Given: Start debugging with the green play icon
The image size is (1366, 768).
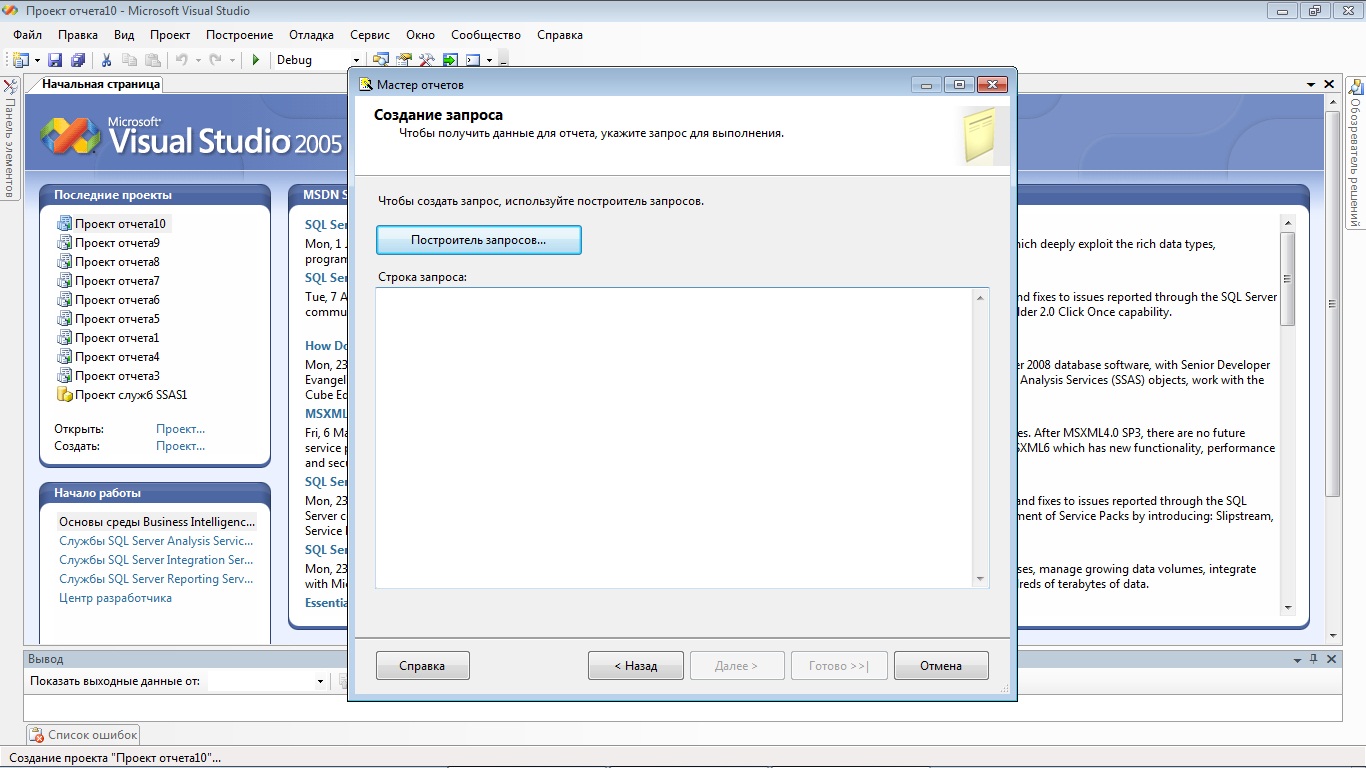Looking at the screenshot, I should click(x=256, y=60).
